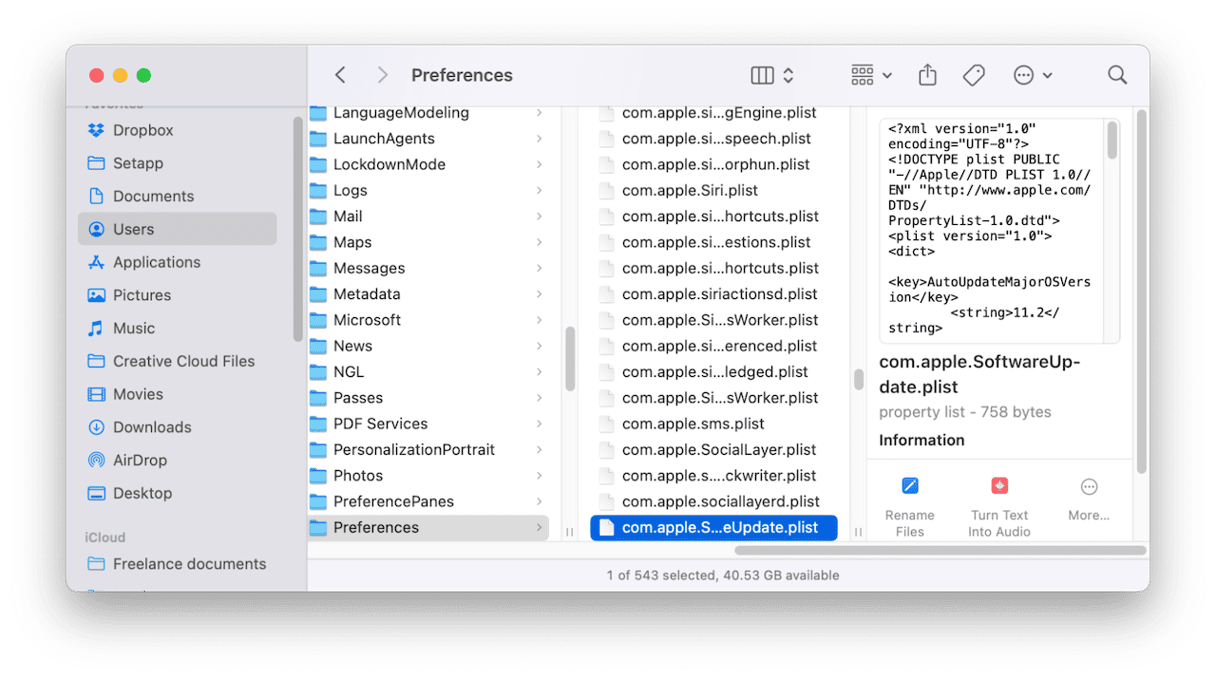Image resolution: width=1216 pixels, height=679 pixels.
Task: Select the PreferencePanes folder
Action: click(x=429, y=502)
